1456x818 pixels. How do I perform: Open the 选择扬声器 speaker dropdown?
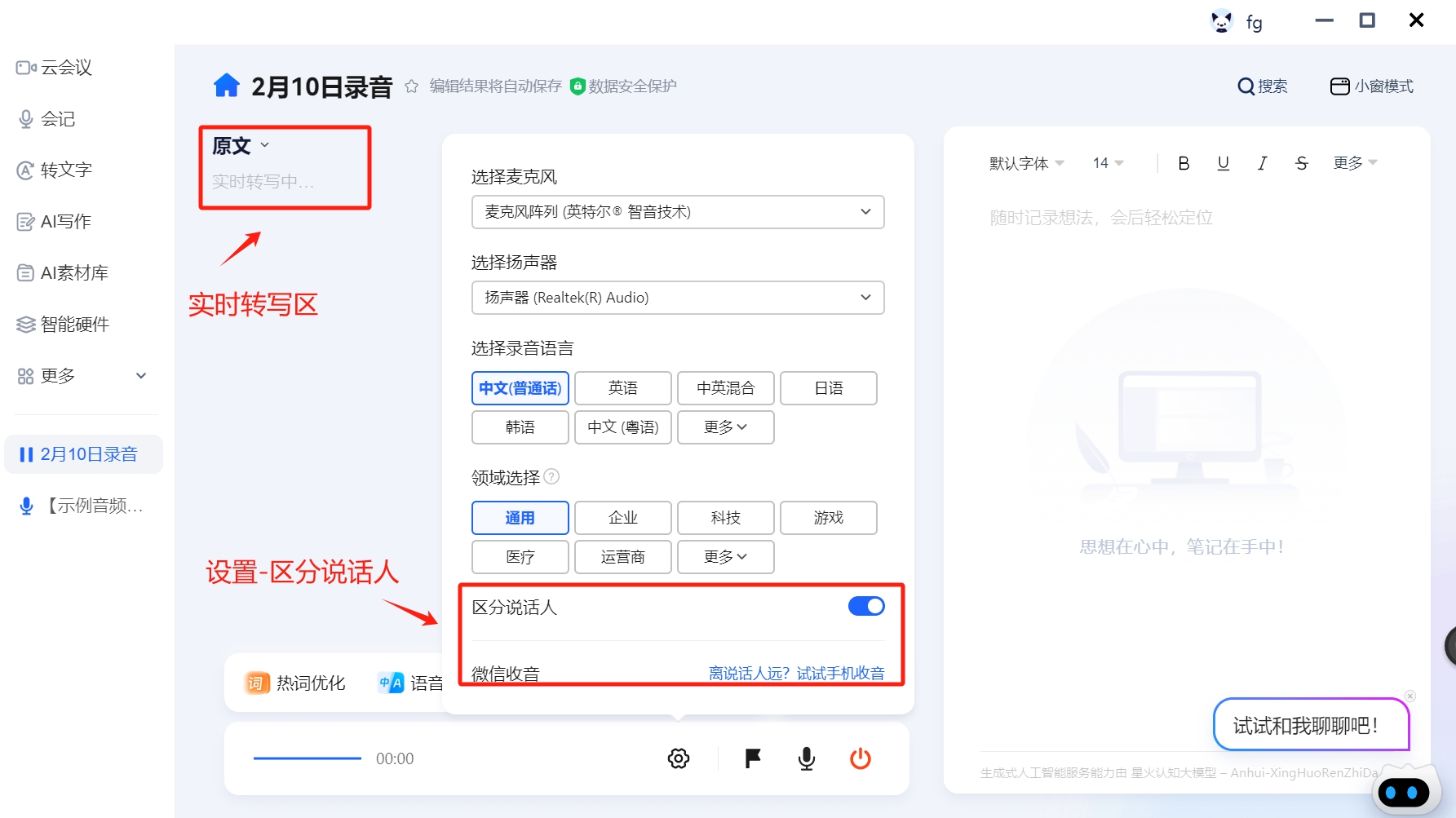click(x=678, y=298)
